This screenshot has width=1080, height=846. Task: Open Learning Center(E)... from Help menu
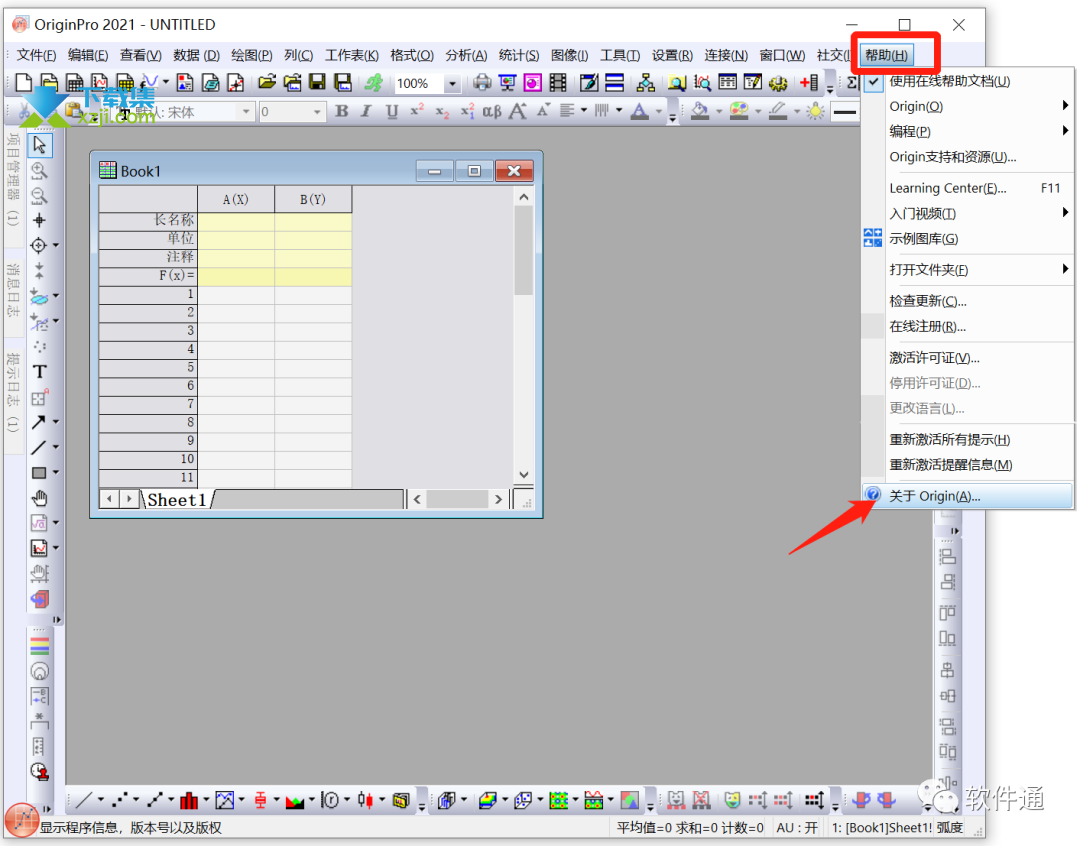pos(967,188)
